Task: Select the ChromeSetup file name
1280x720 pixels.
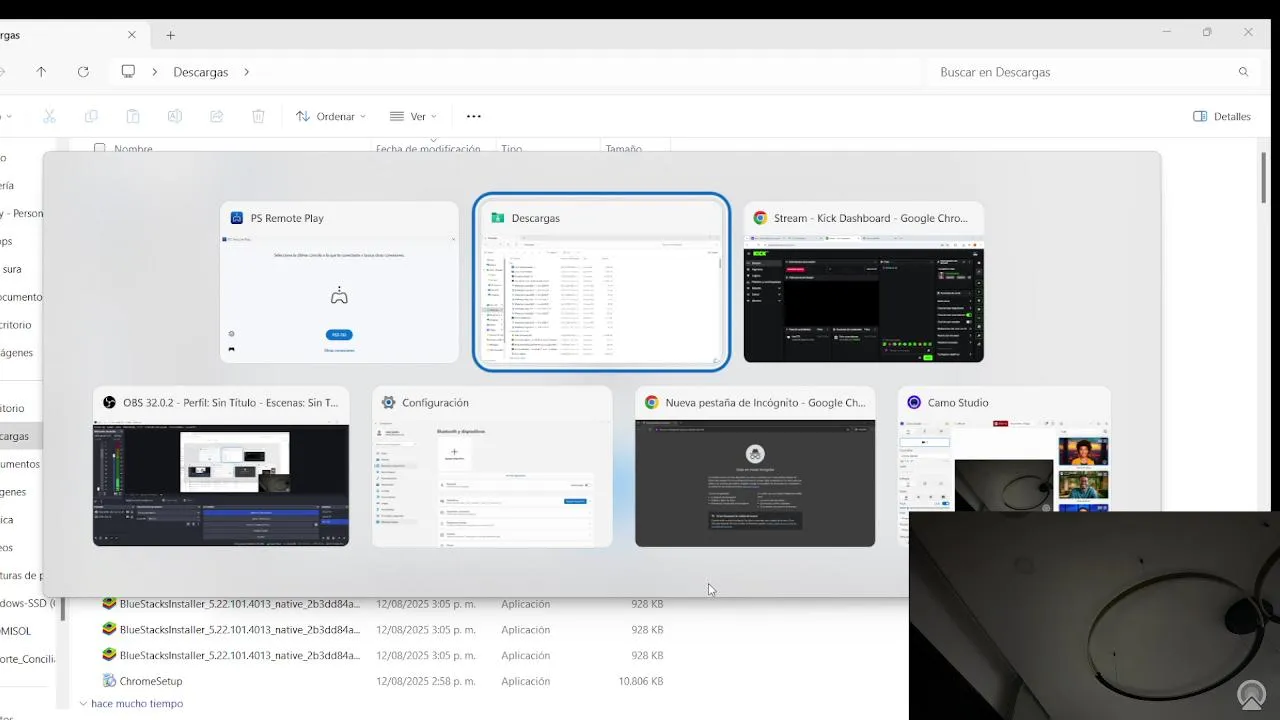Action: pyautogui.click(x=151, y=681)
